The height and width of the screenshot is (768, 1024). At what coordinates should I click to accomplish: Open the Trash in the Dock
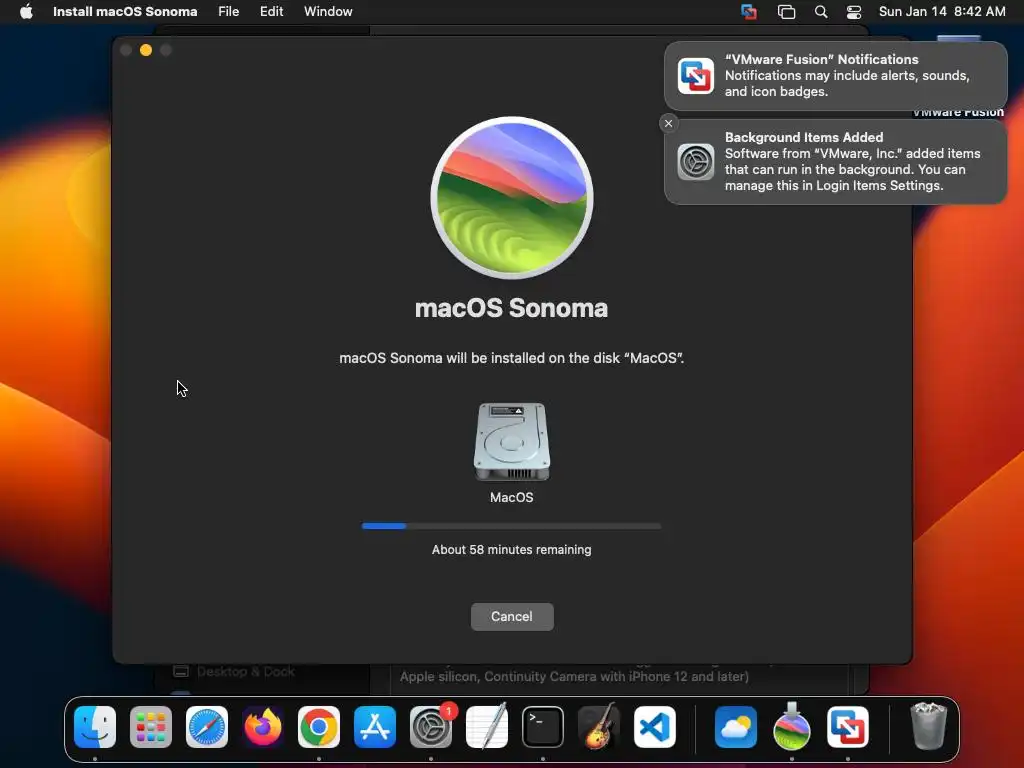tap(928, 726)
